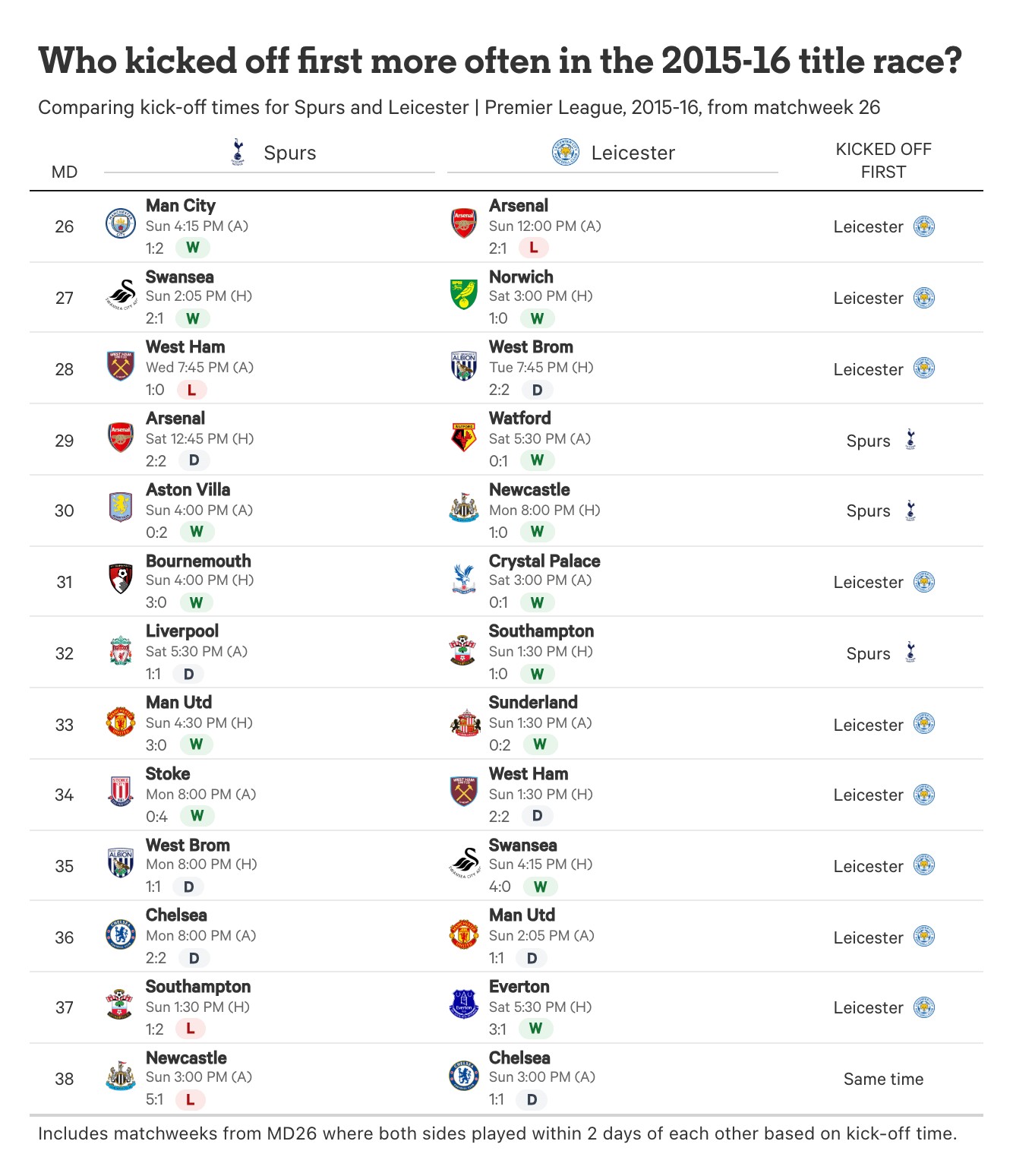Click the Everton crest in matchday 37
Screen dimensions: 1013x1176
[464, 1004]
